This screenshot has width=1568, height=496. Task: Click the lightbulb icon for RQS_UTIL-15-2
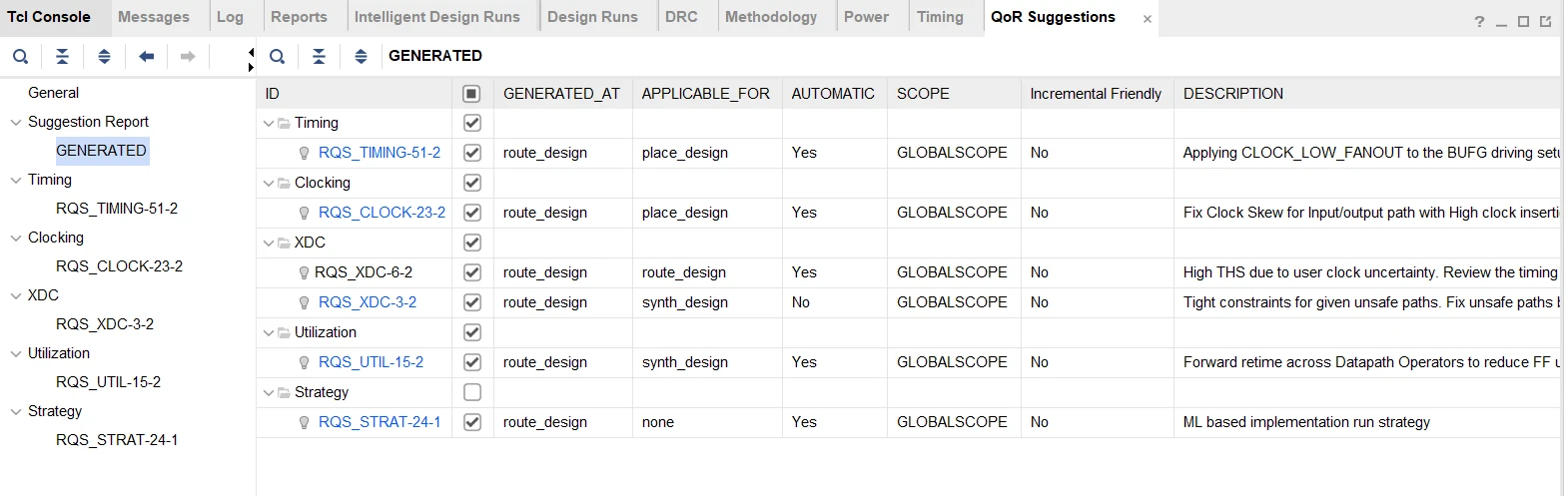click(305, 362)
